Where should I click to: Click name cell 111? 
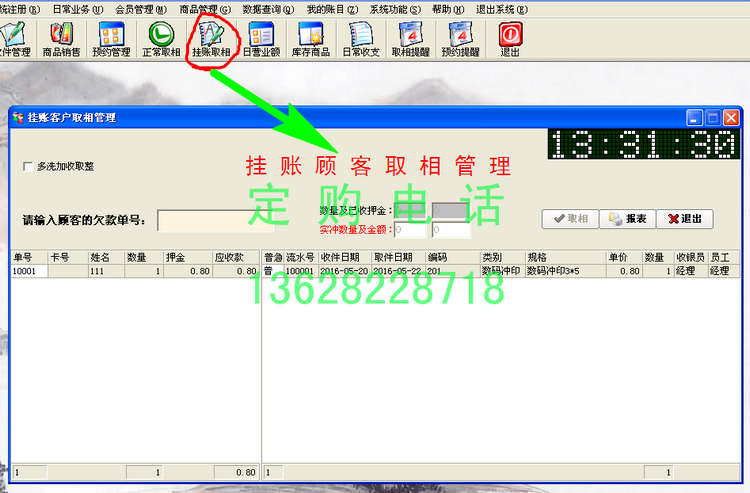click(106, 271)
